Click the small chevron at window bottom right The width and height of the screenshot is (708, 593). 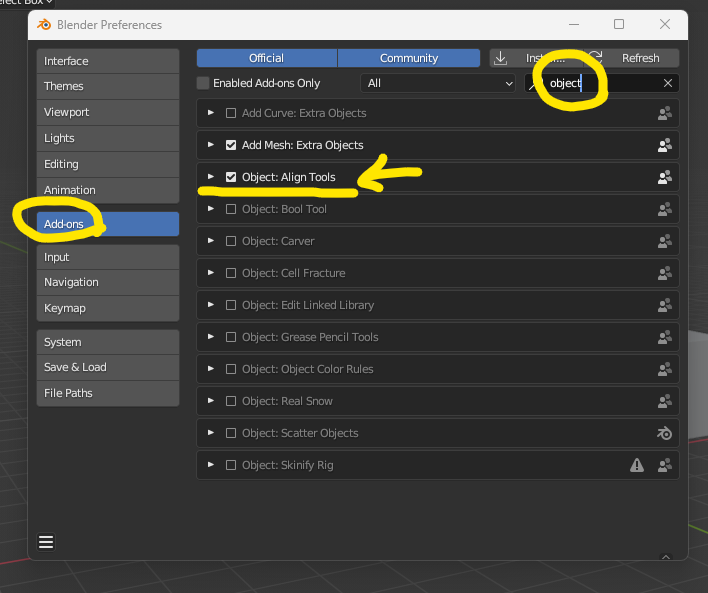tap(666, 557)
